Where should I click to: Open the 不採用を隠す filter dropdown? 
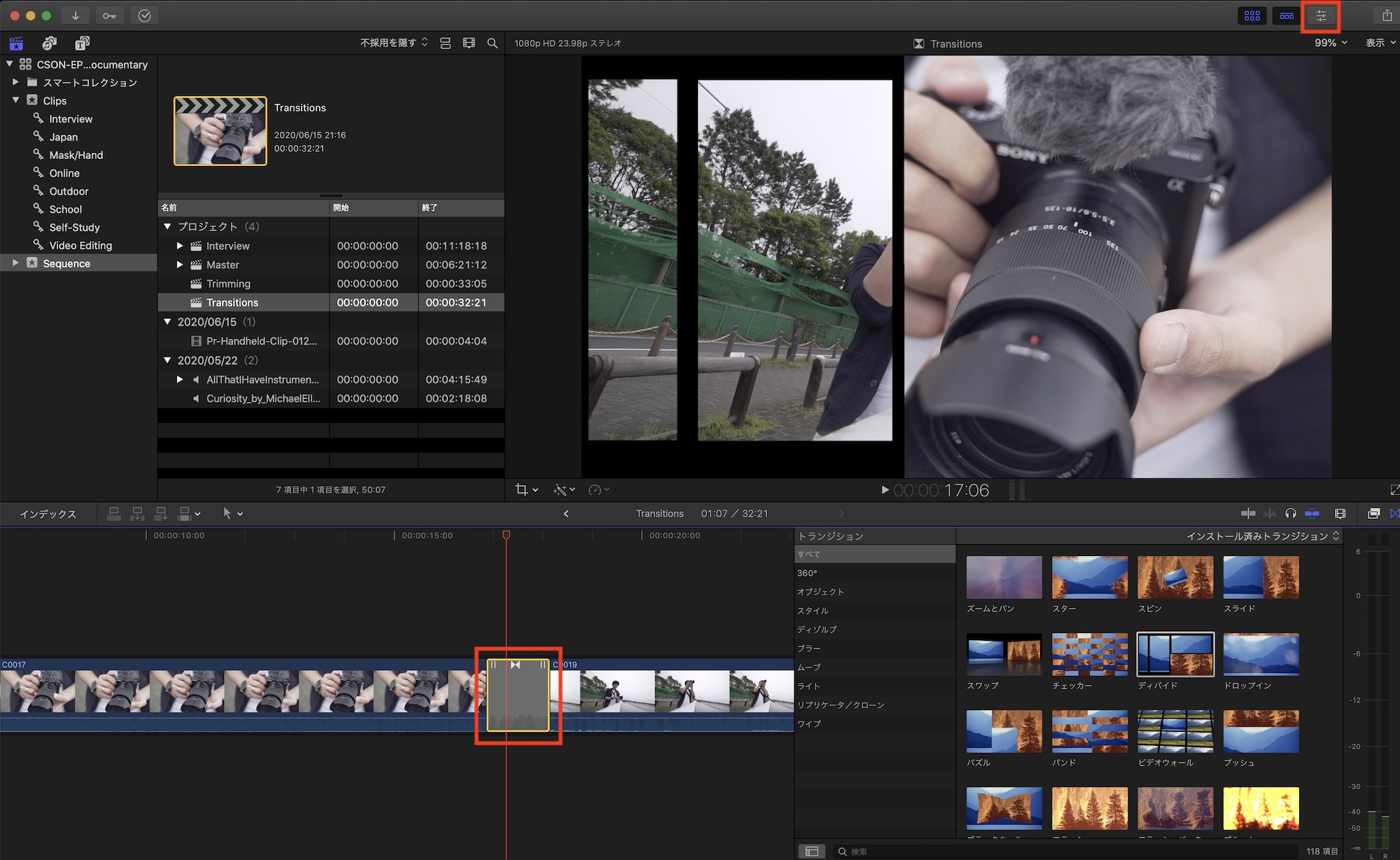(393, 43)
